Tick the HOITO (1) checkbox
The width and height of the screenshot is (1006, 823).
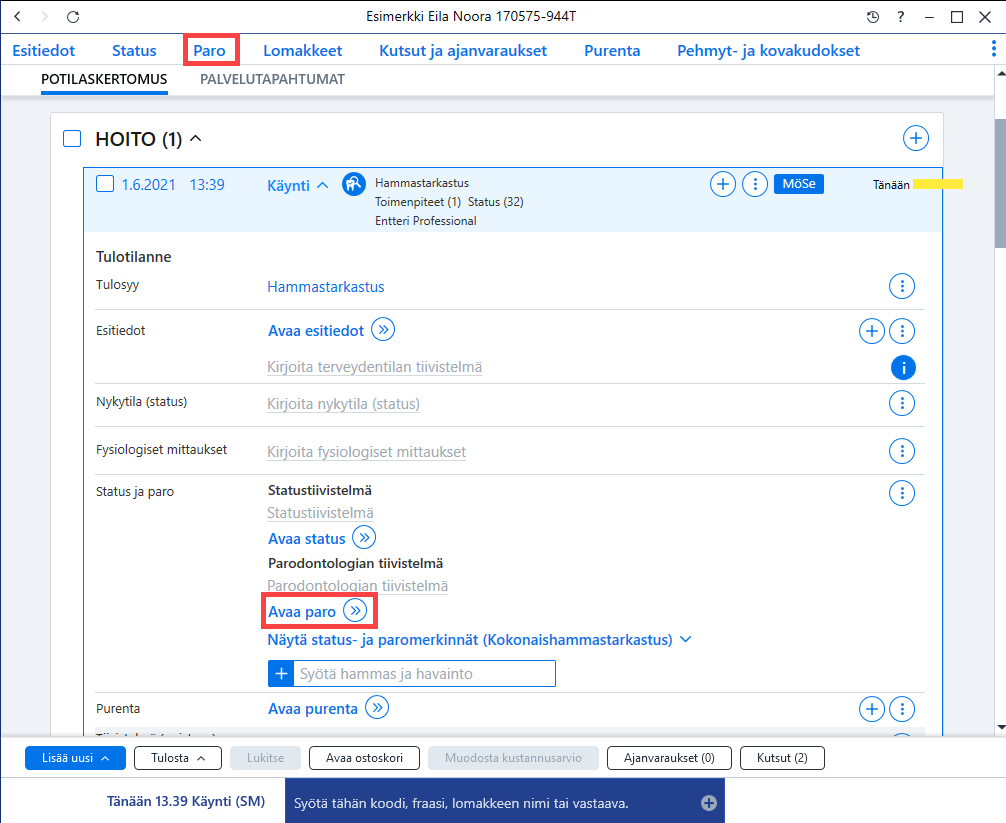(72, 139)
